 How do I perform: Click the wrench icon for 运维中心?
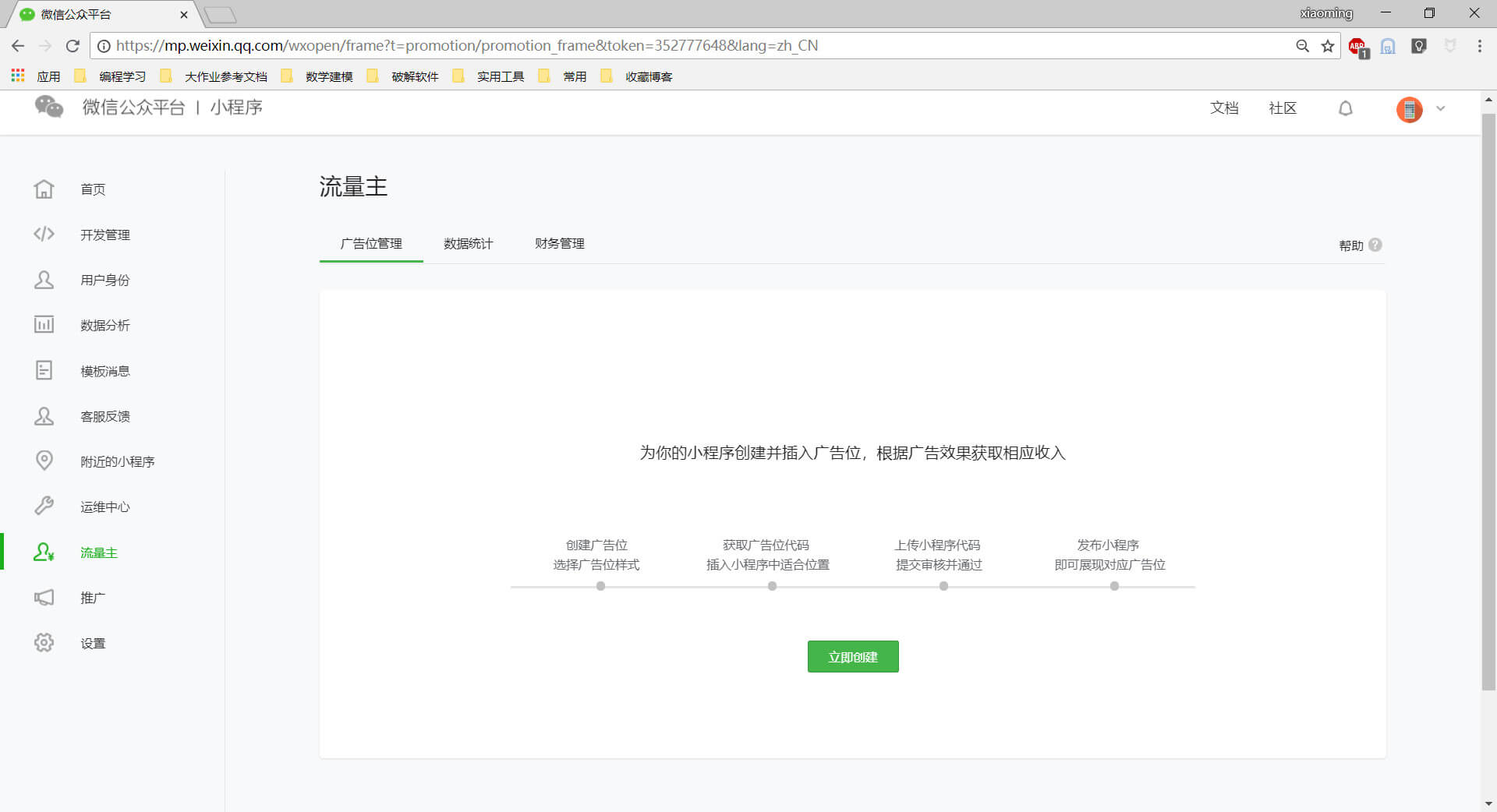coord(44,507)
